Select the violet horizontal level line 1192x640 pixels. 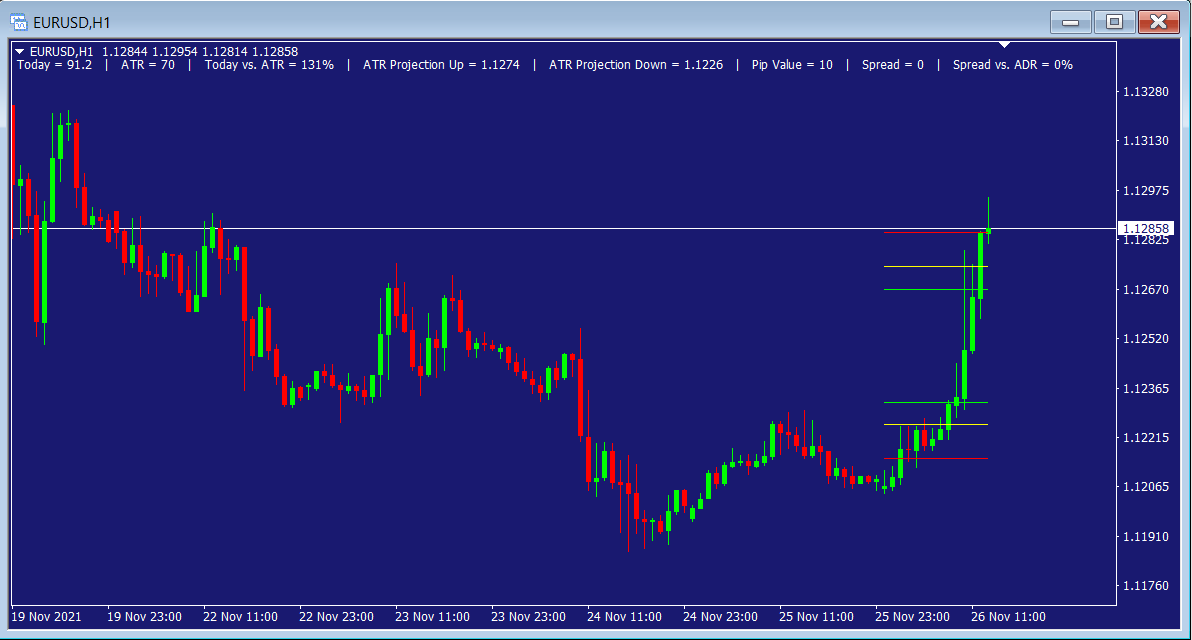pos(920,290)
